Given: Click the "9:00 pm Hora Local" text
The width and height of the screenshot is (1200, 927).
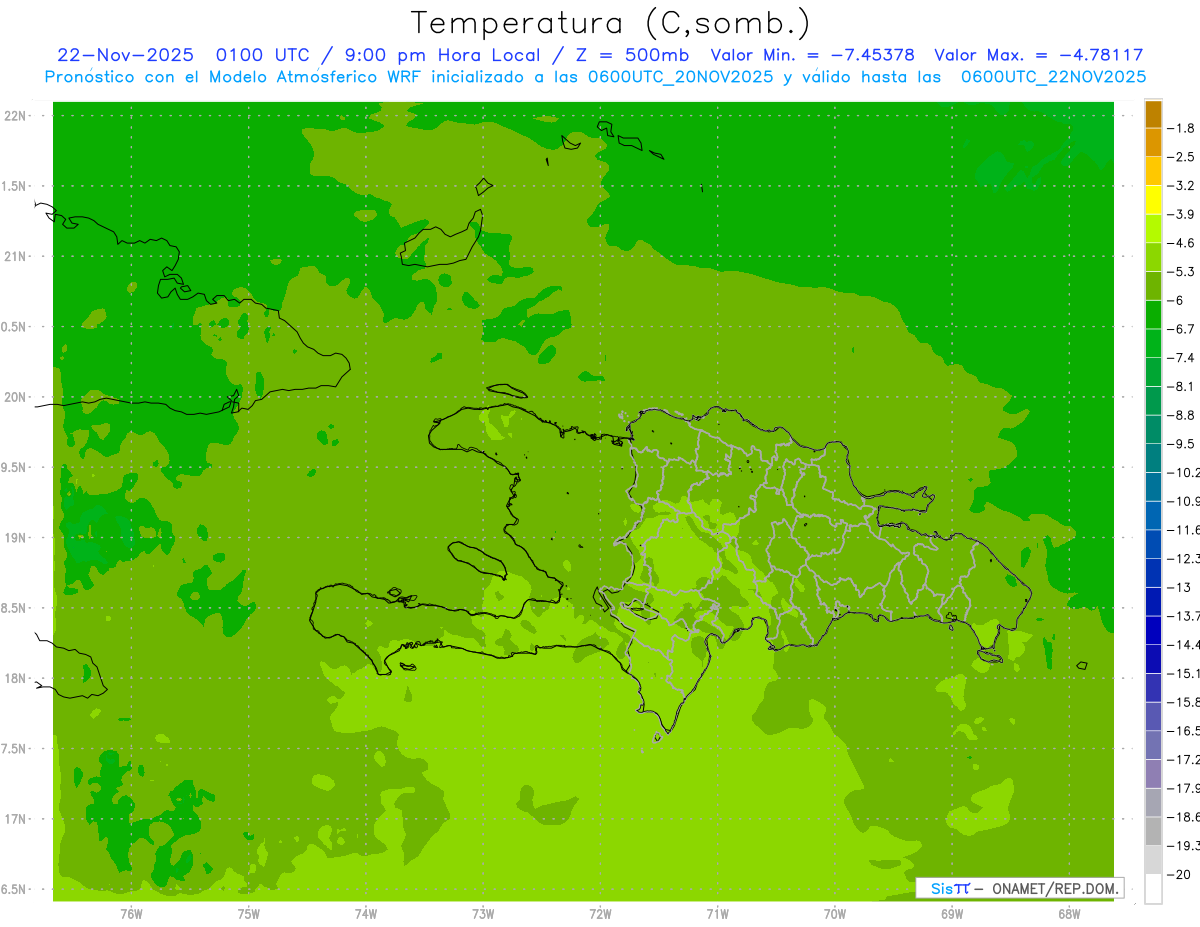Looking at the screenshot, I should 442,55.
